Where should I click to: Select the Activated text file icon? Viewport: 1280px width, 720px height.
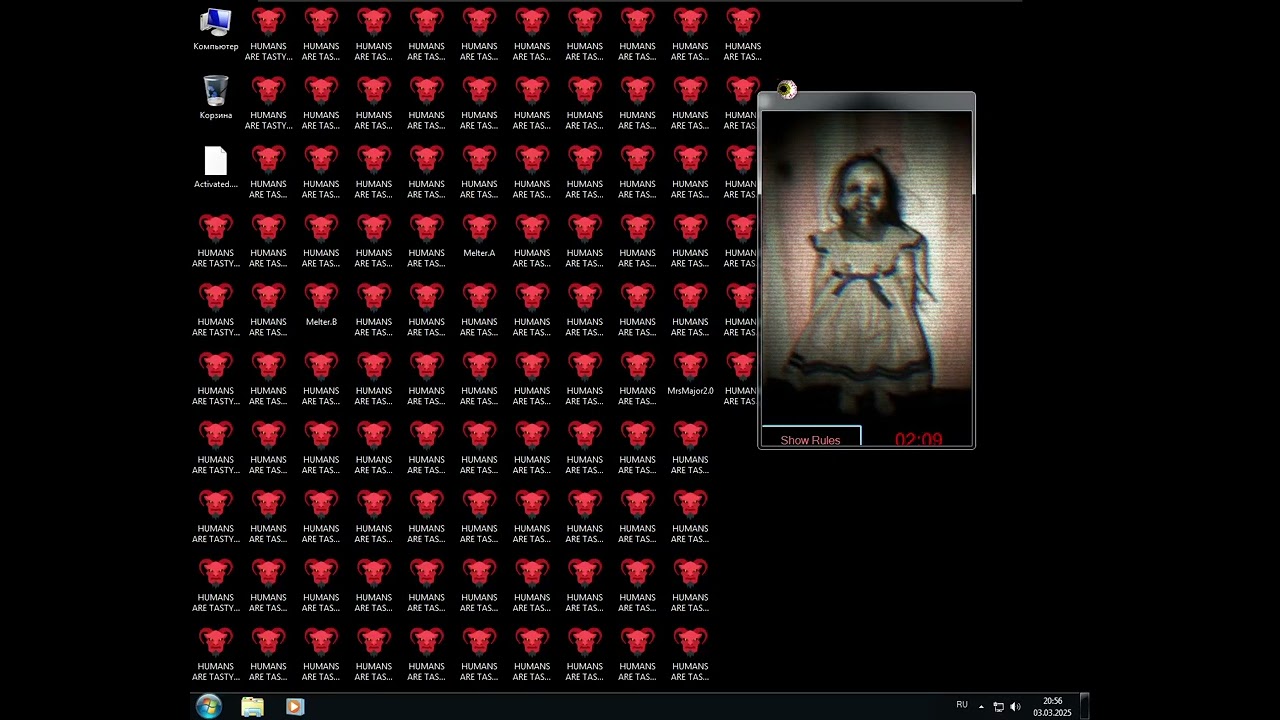(x=215, y=167)
